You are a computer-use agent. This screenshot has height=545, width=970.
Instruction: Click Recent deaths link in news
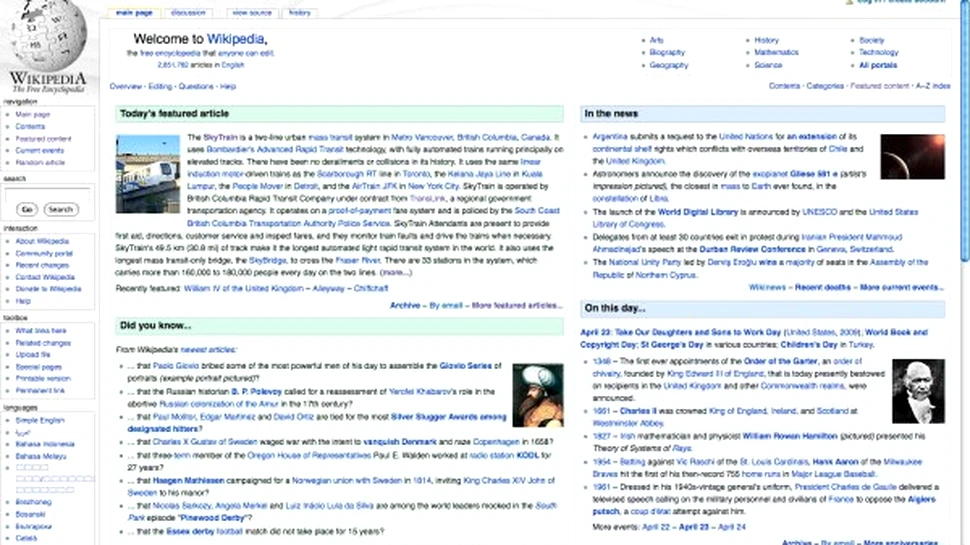click(823, 287)
